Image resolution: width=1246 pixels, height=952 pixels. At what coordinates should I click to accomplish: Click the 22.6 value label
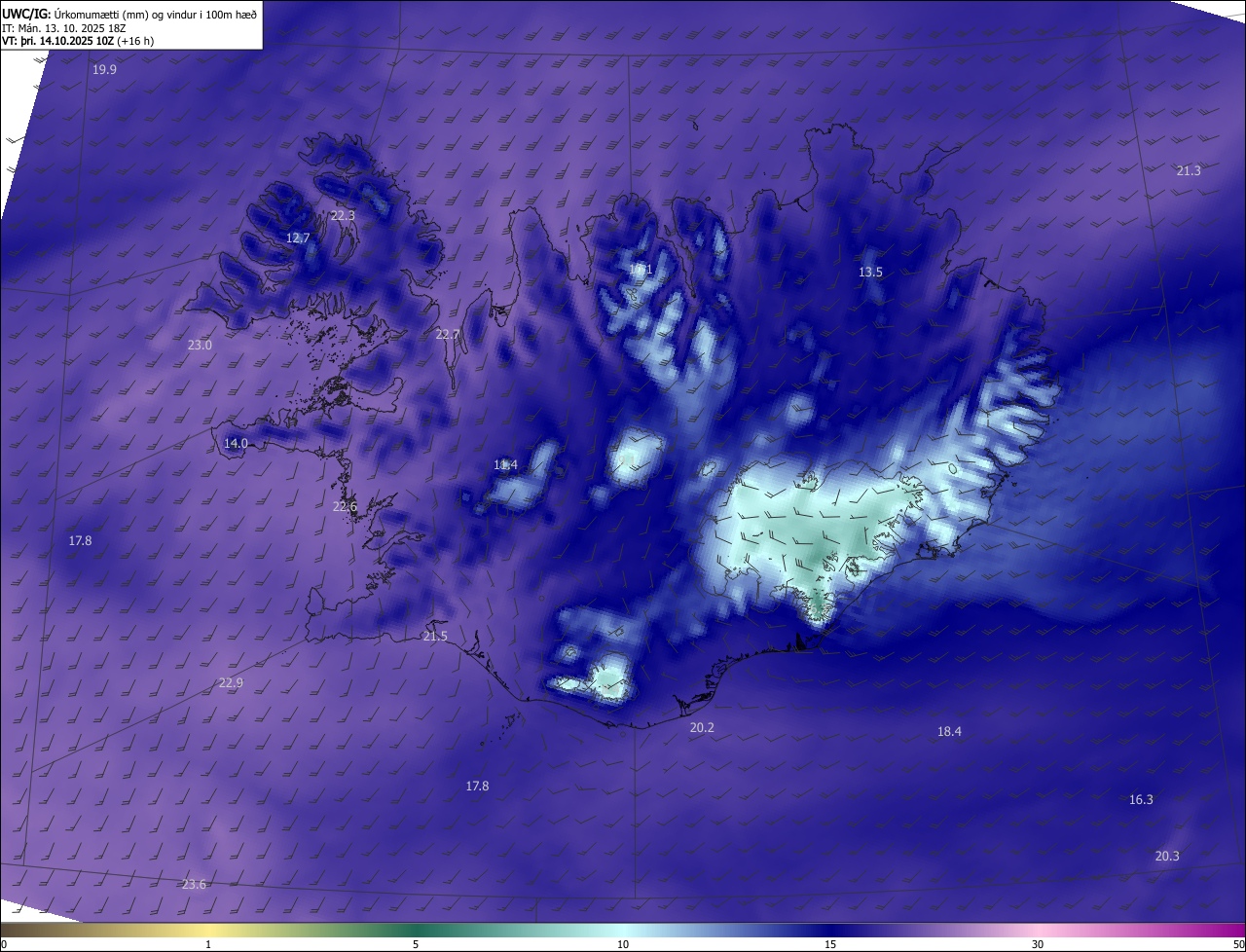point(345,507)
